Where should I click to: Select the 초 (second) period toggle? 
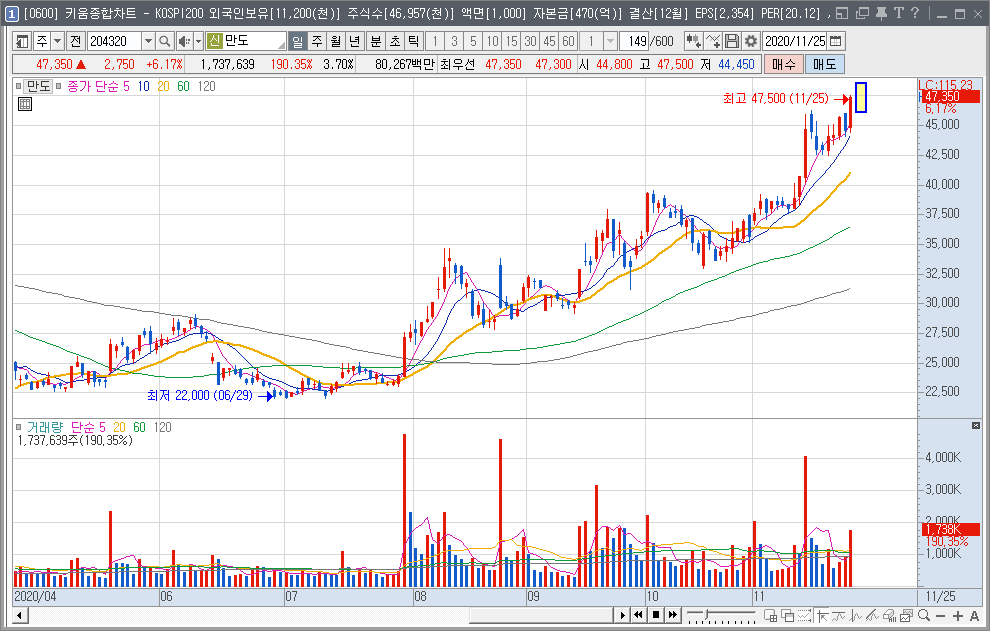point(395,42)
